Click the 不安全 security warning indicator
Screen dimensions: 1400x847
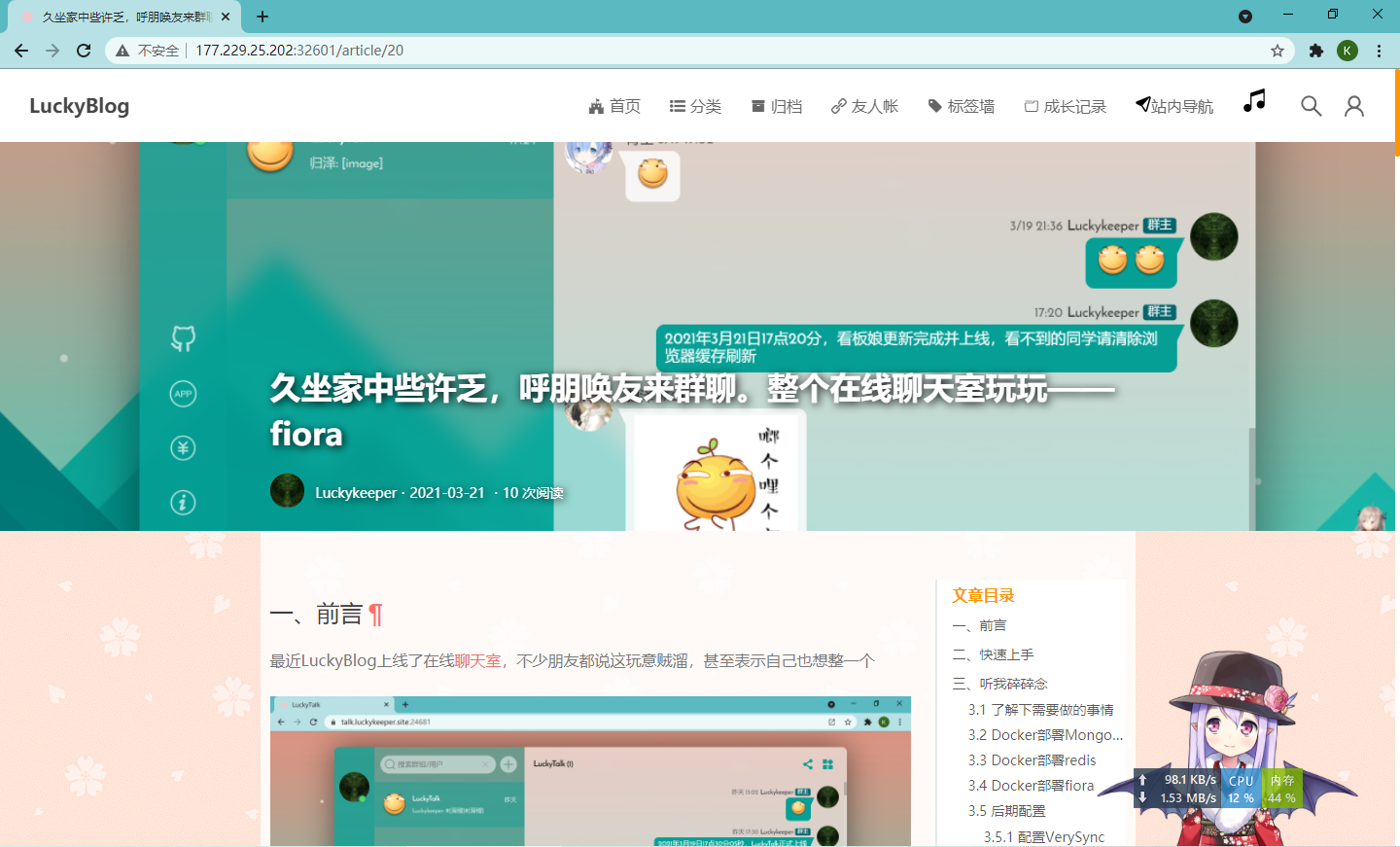pyautogui.click(x=148, y=51)
